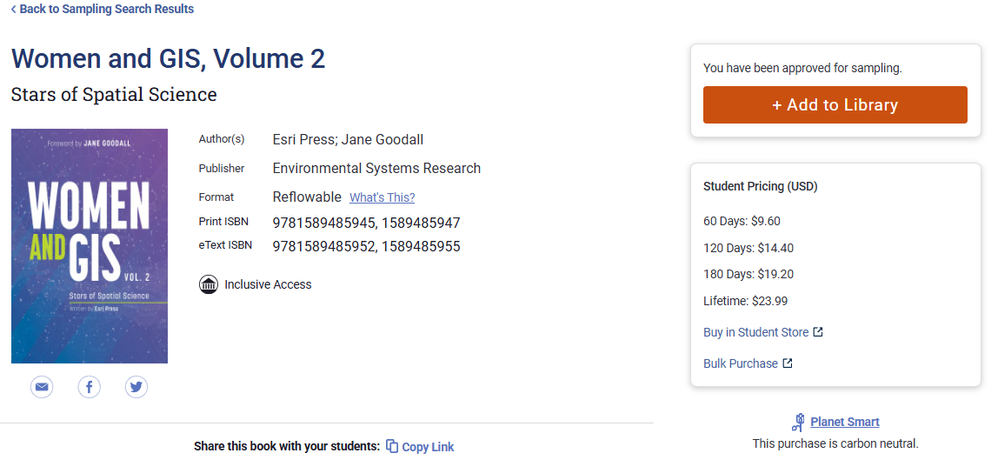
Task: Click external-link icon beside Student Store
Action: [x=818, y=332]
